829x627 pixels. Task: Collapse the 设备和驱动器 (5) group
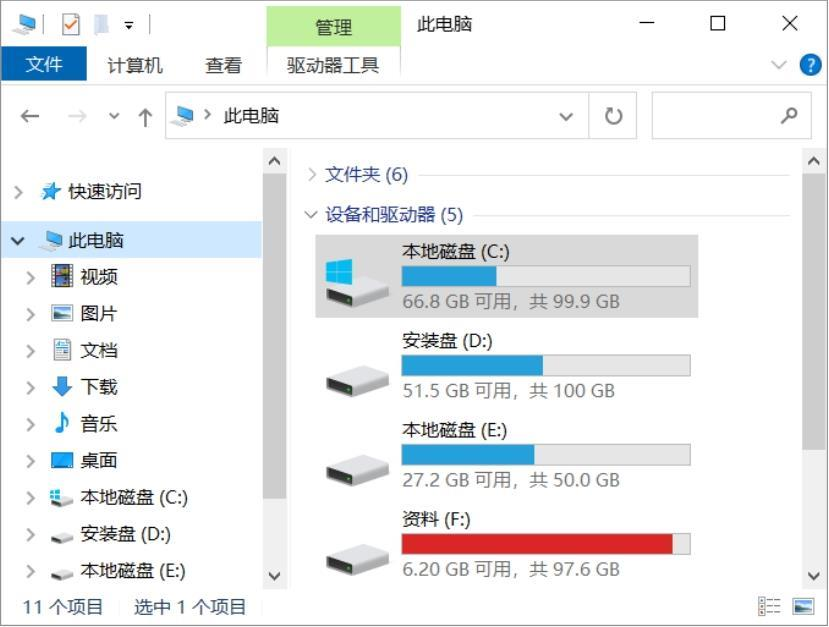tap(310, 215)
